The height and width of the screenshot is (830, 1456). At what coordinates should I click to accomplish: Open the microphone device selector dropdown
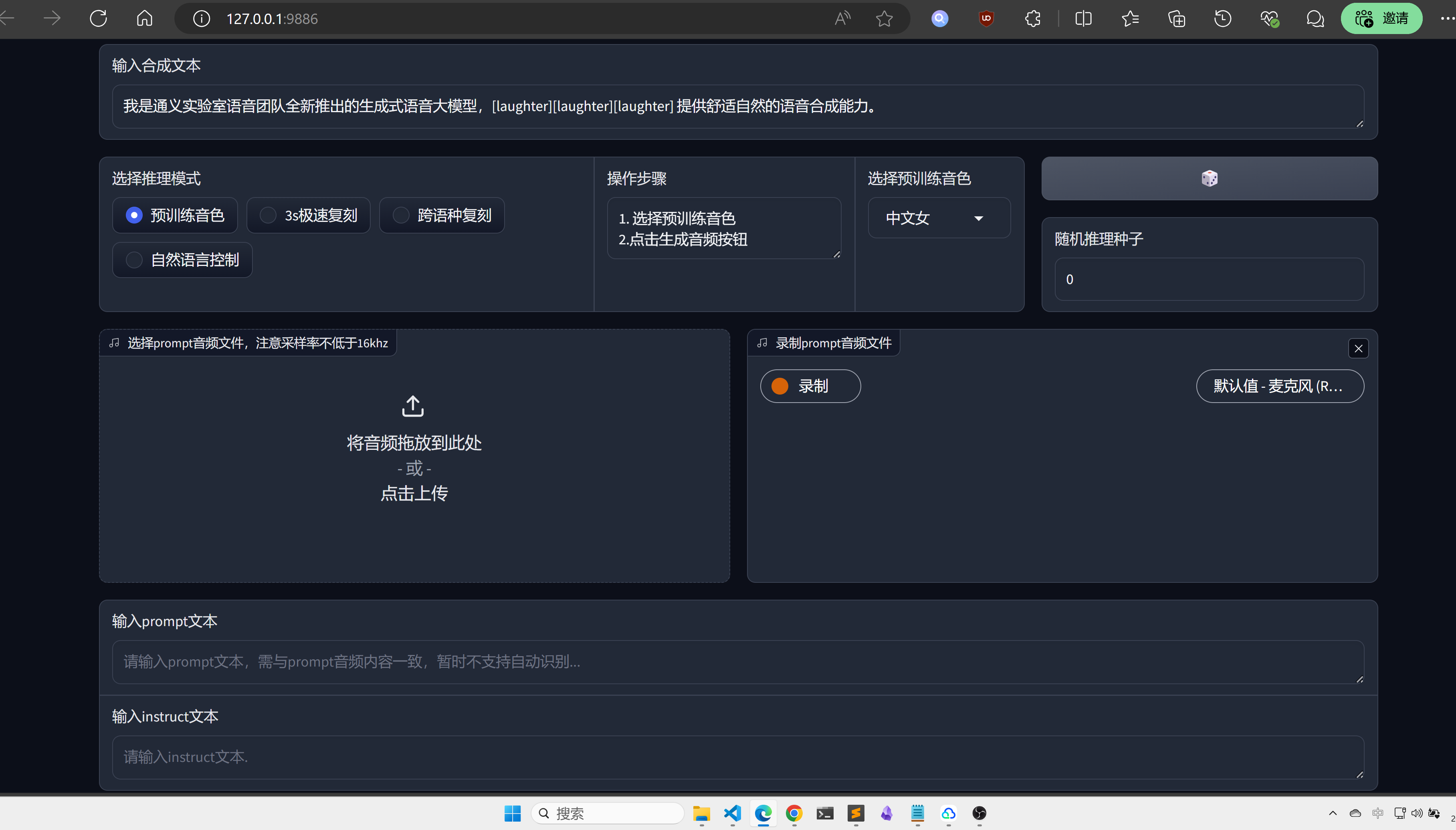[x=1279, y=386]
